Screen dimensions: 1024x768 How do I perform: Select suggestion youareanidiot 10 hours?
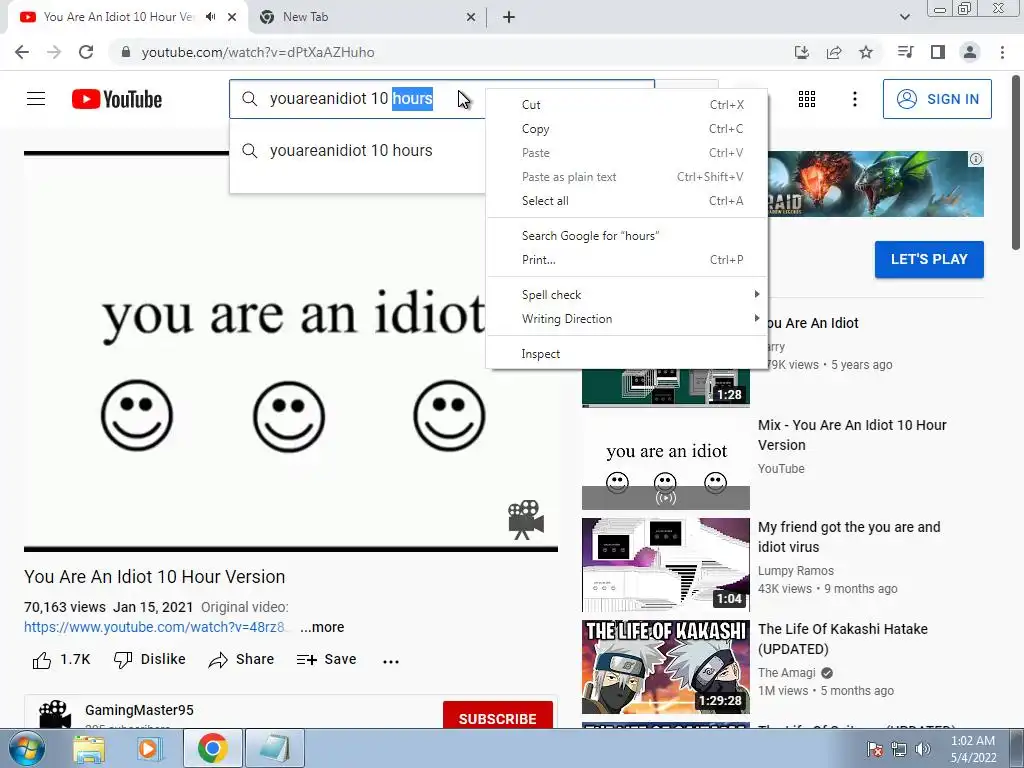[357, 151]
